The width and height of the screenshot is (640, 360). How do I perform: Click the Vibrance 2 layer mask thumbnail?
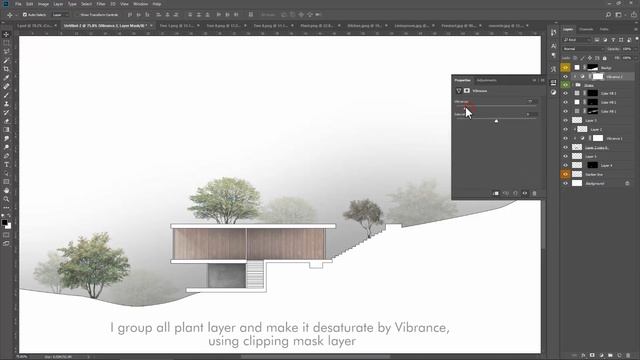coord(598,77)
